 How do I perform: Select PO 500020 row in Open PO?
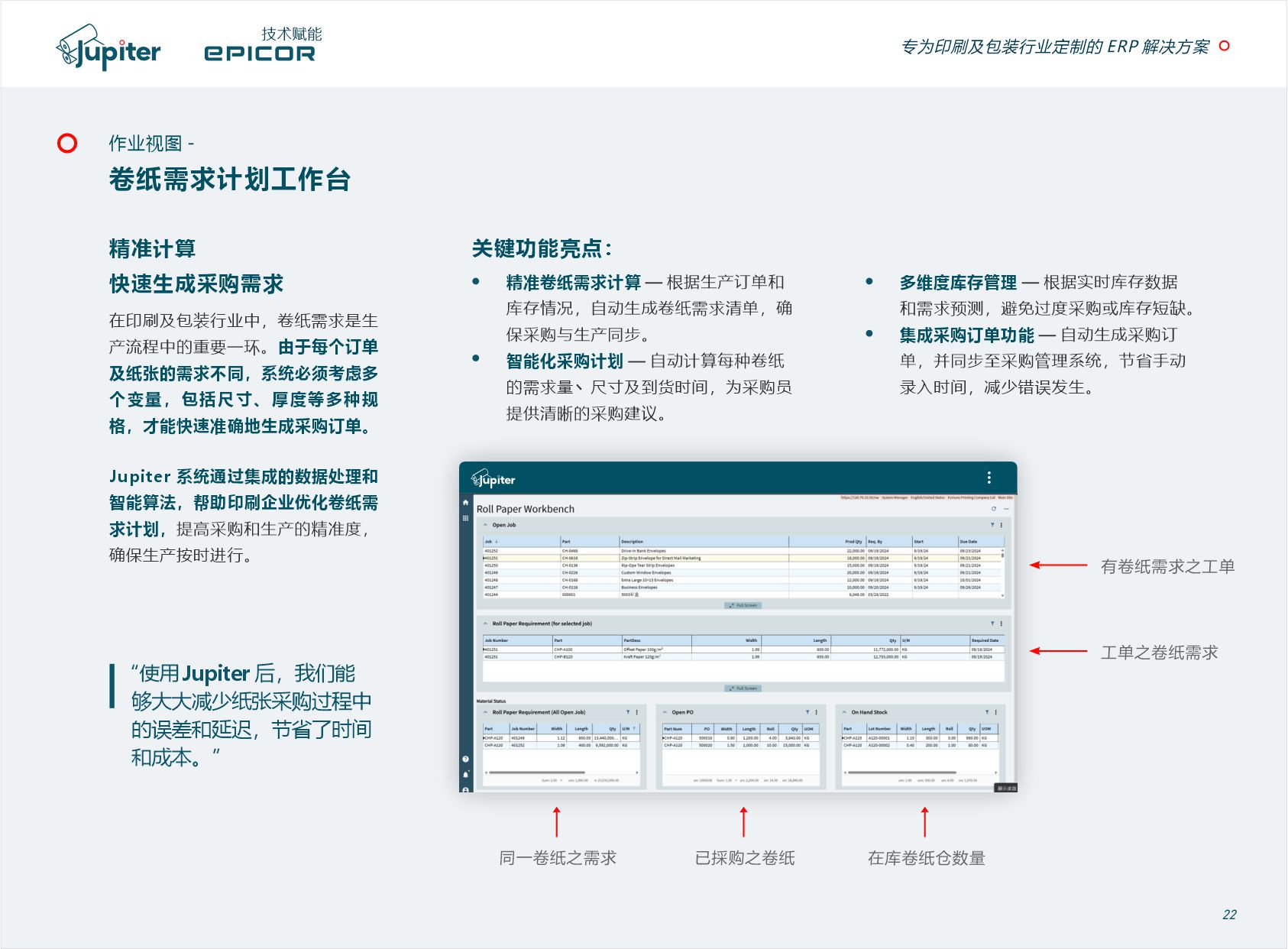click(x=740, y=745)
